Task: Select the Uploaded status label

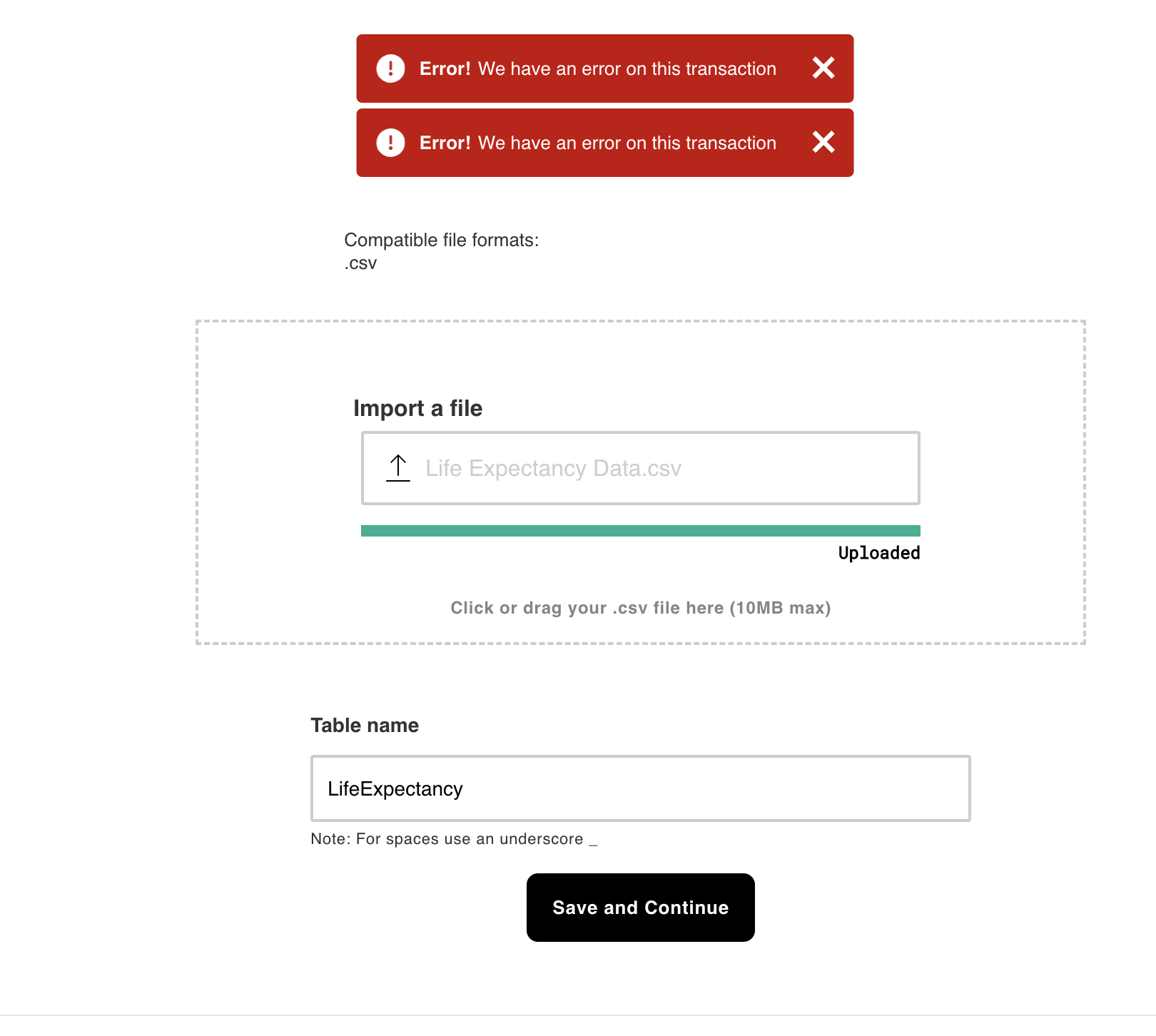Action: [x=879, y=552]
